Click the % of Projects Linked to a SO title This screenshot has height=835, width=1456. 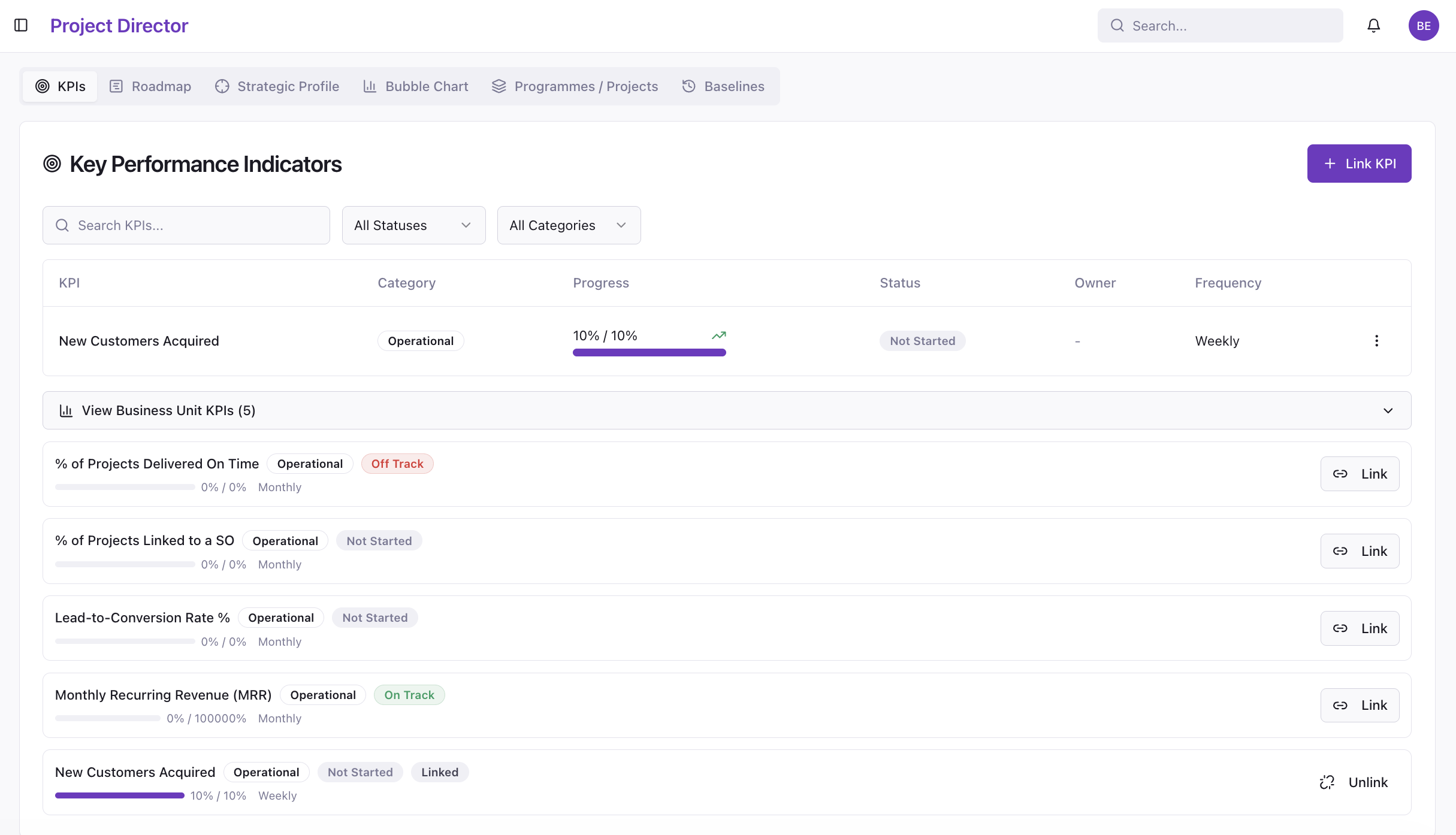[144, 540]
